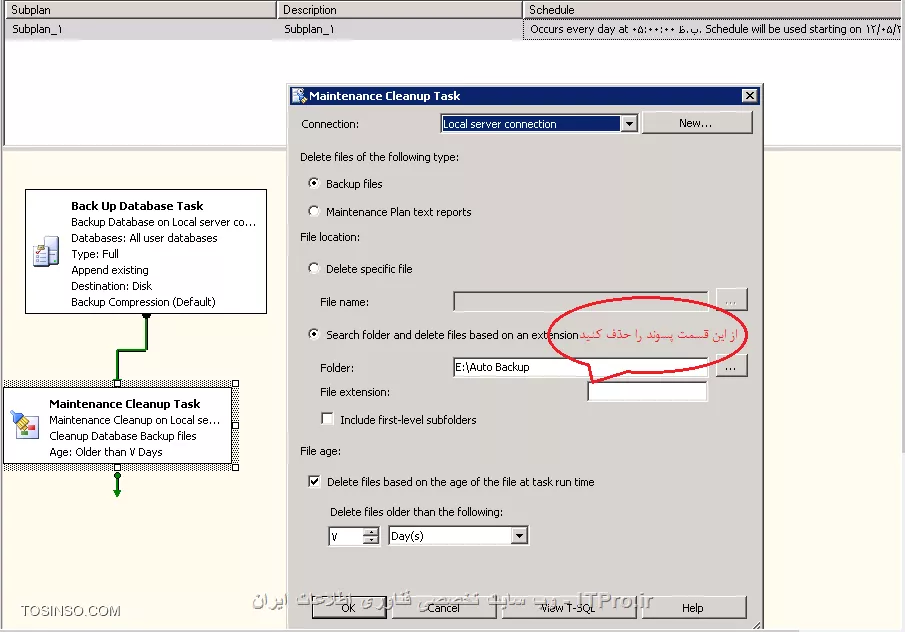Screen dimensions: 905x632
Task: Click the Folder path input field
Action: pyautogui.click(x=580, y=367)
